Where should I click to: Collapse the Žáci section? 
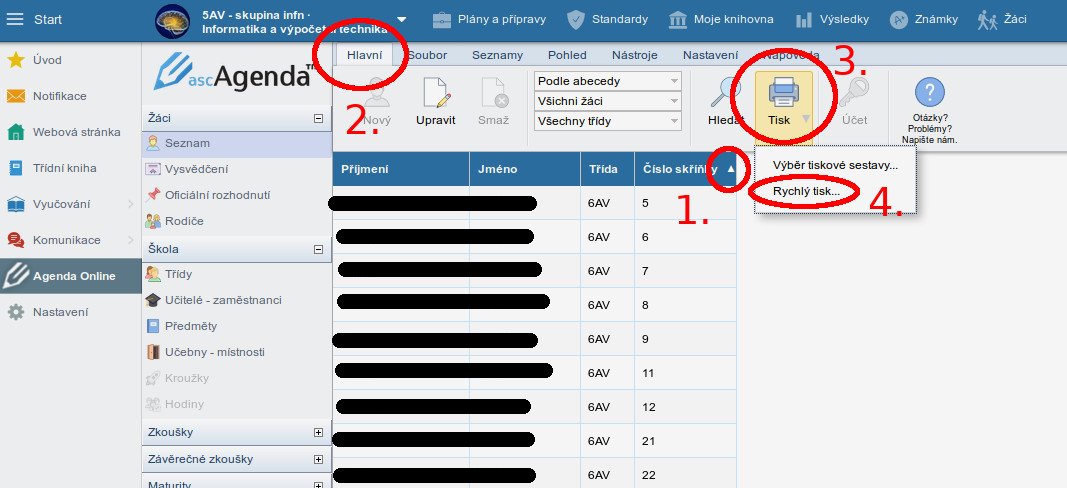319,118
